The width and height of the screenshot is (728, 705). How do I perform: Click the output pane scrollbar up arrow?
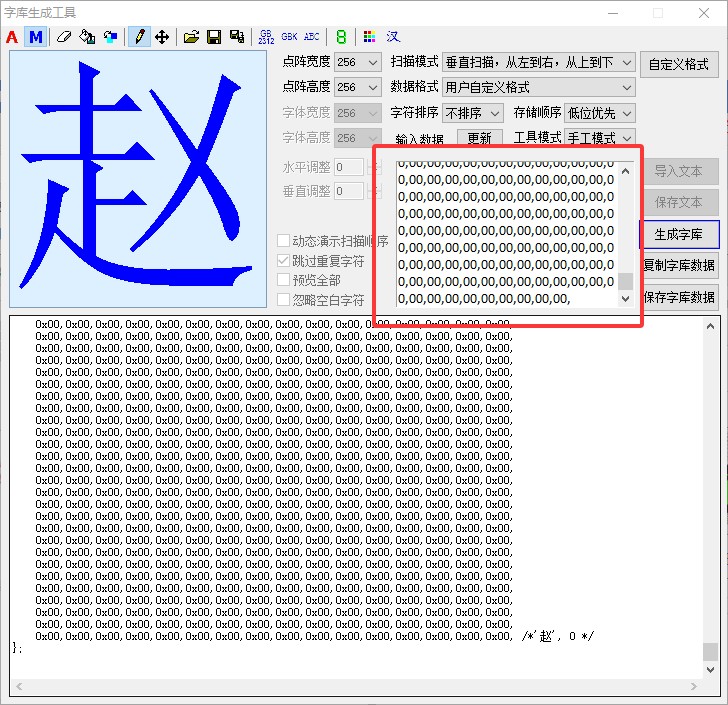[x=710, y=326]
